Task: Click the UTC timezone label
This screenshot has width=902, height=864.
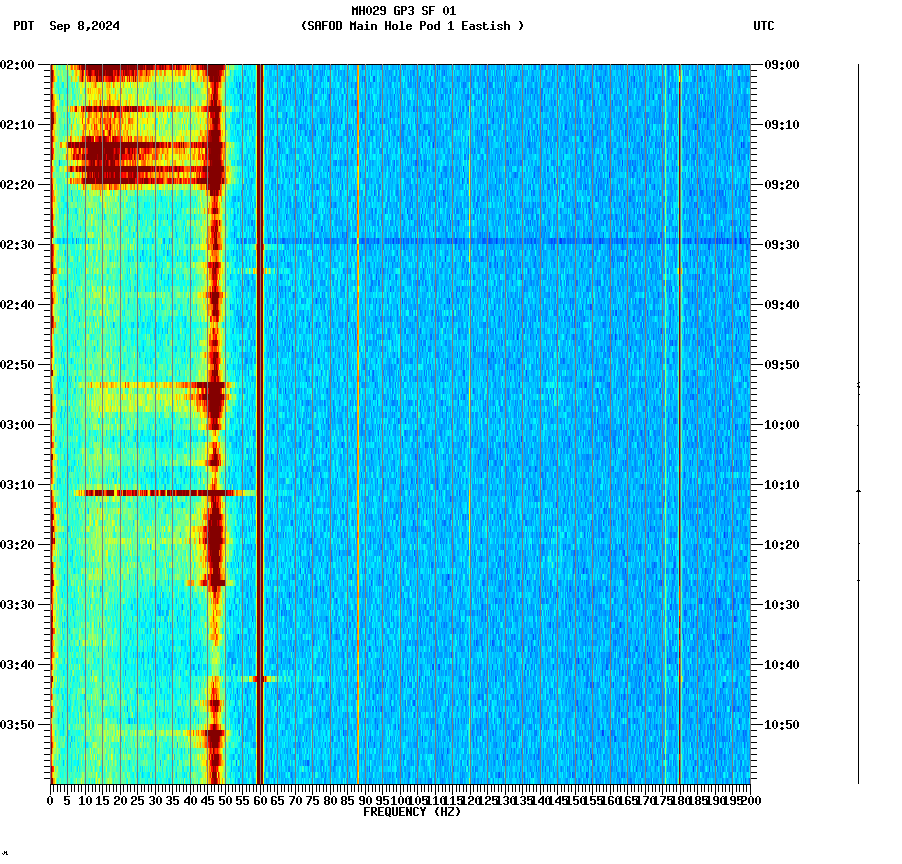Action: (765, 27)
